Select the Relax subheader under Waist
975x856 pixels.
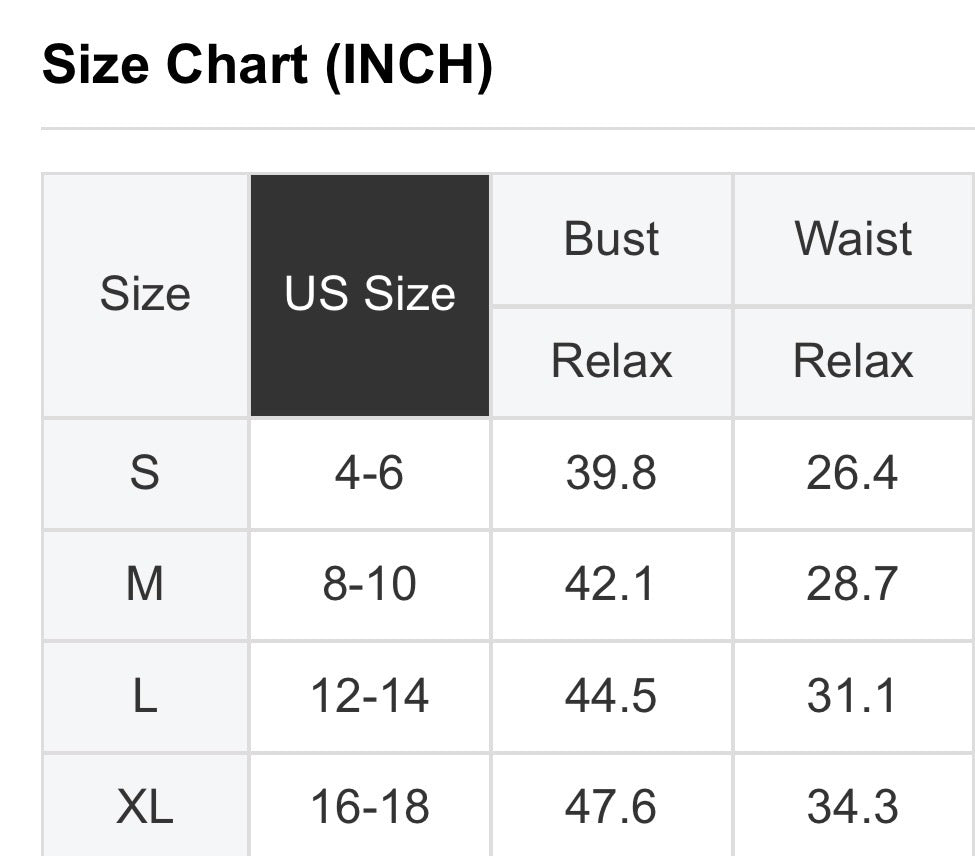coord(853,361)
